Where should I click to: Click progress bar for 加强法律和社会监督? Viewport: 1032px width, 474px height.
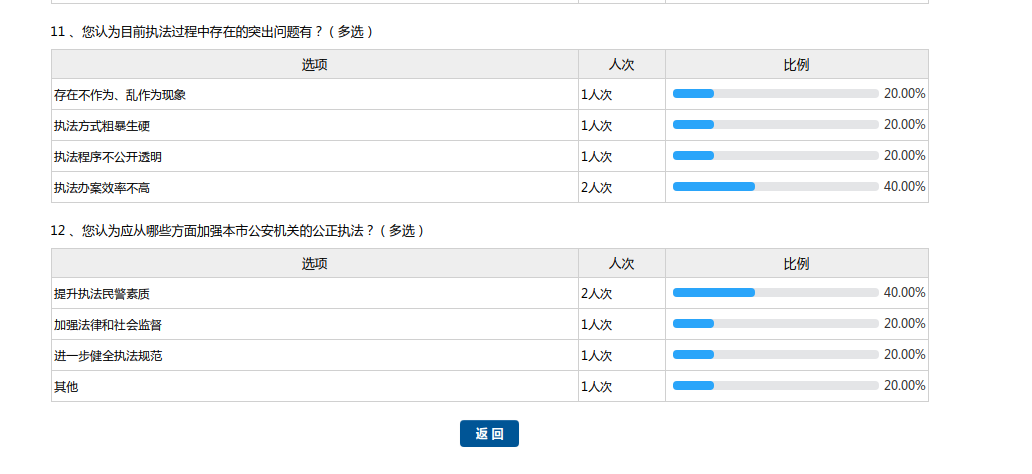pyautogui.click(x=775, y=324)
